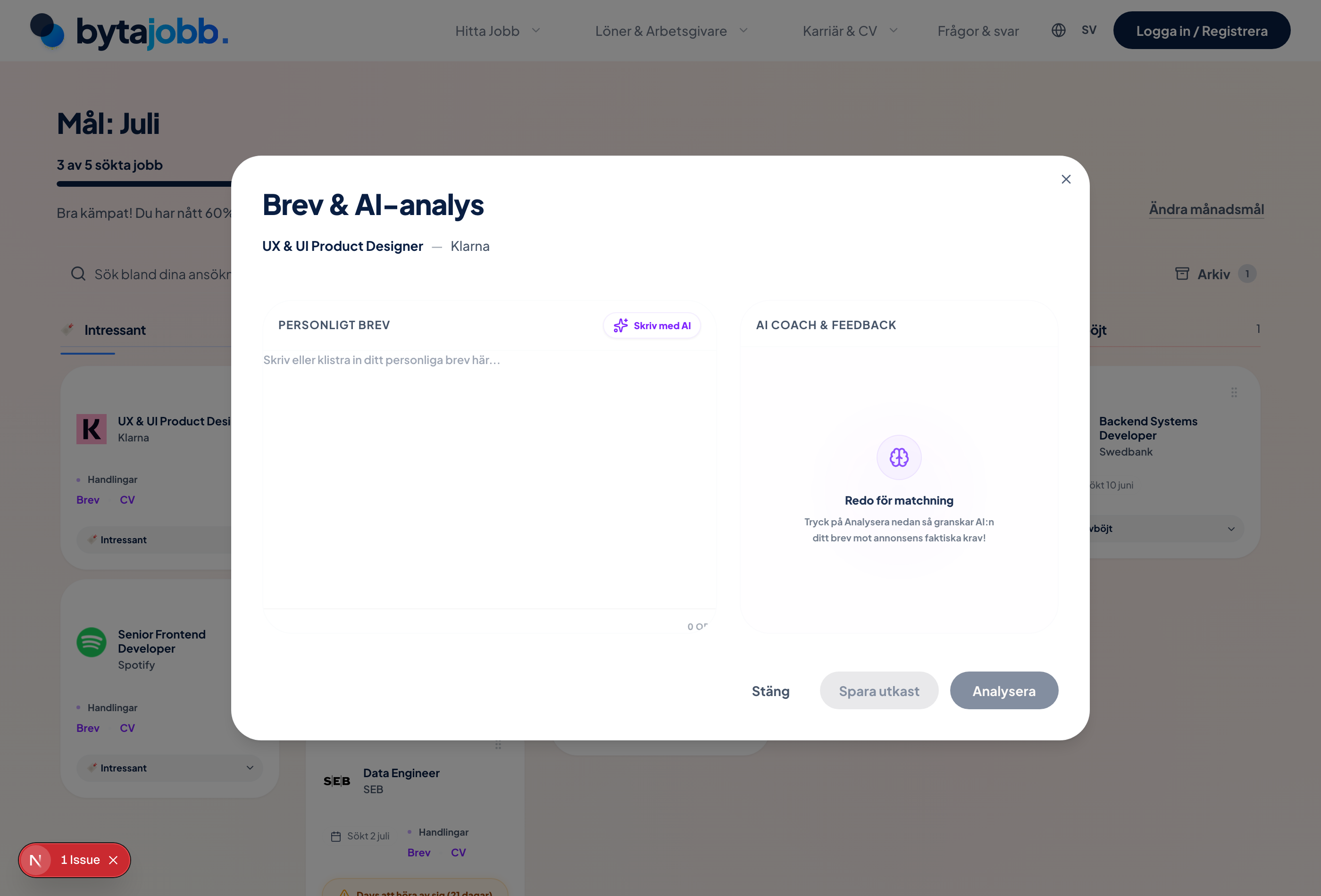The width and height of the screenshot is (1321, 896).
Task: Click Logga in / Registrera button
Action: (1202, 30)
